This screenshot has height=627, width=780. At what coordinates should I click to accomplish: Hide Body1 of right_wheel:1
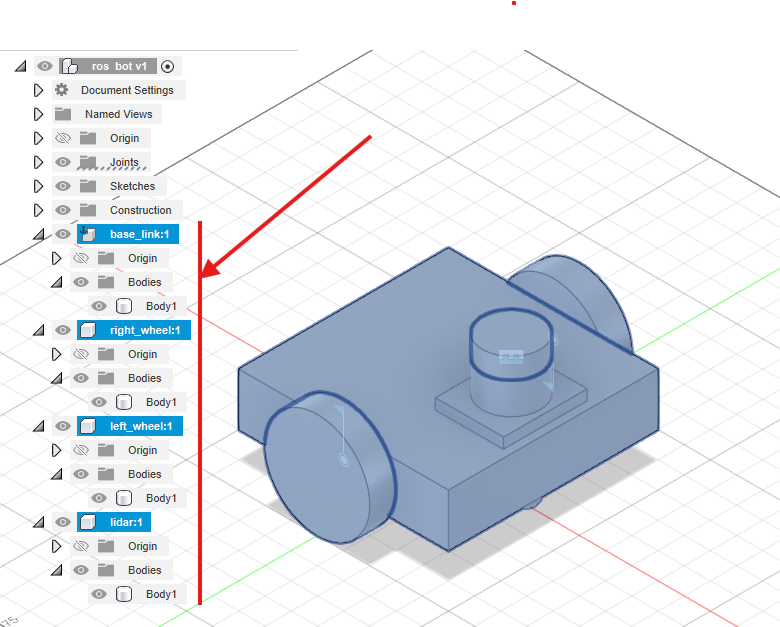99,402
